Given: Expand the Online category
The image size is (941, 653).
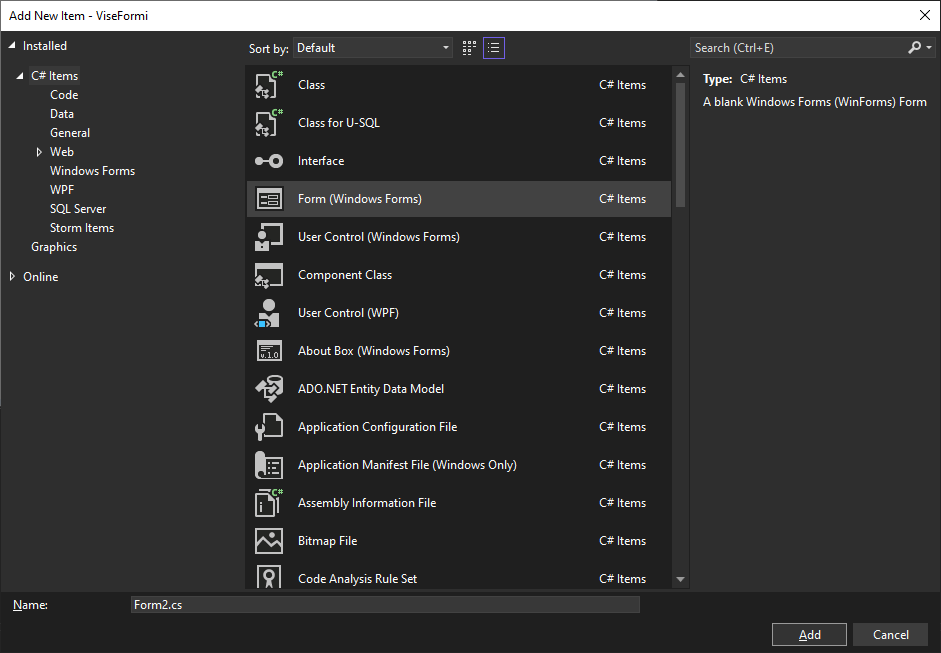Looking at the screenshot, I should point(12,277).
